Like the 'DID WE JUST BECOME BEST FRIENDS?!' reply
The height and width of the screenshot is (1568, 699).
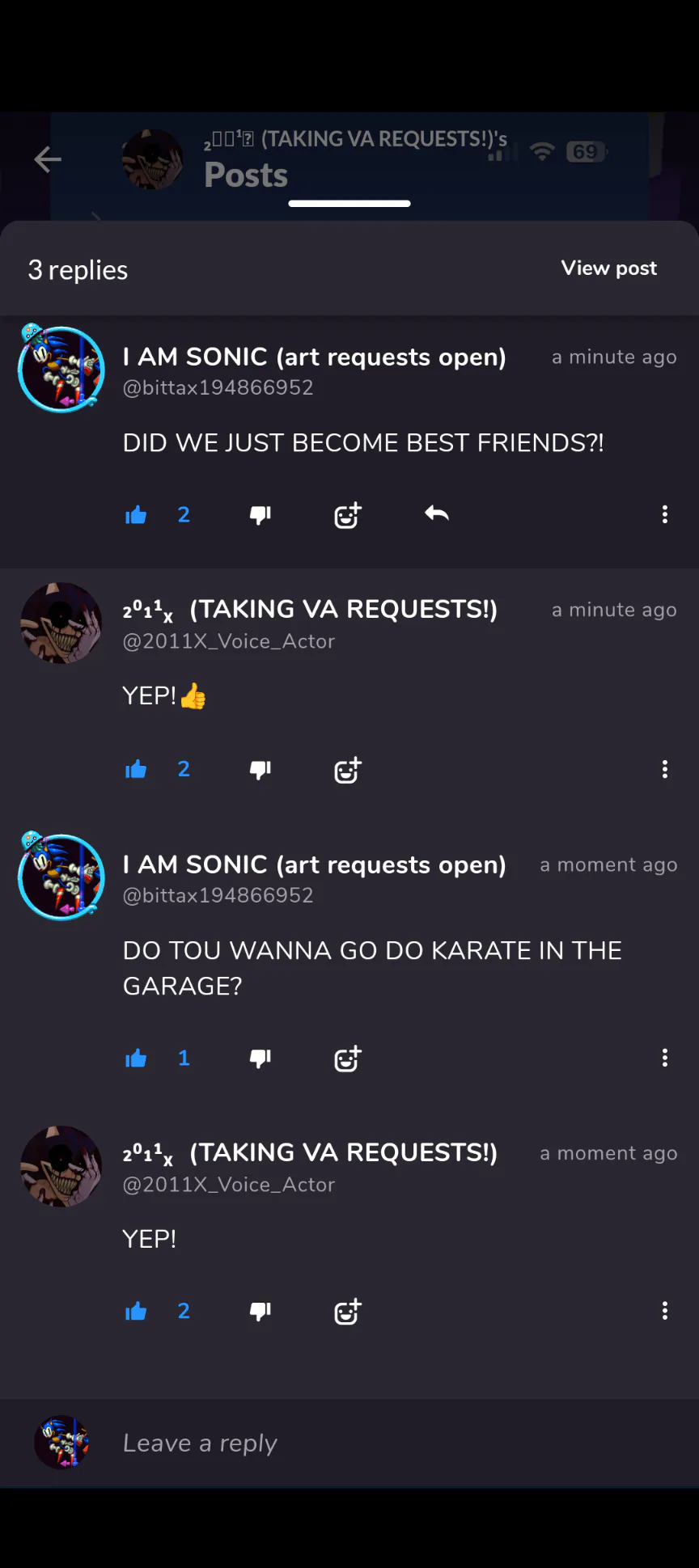click(x=136, y=515)
